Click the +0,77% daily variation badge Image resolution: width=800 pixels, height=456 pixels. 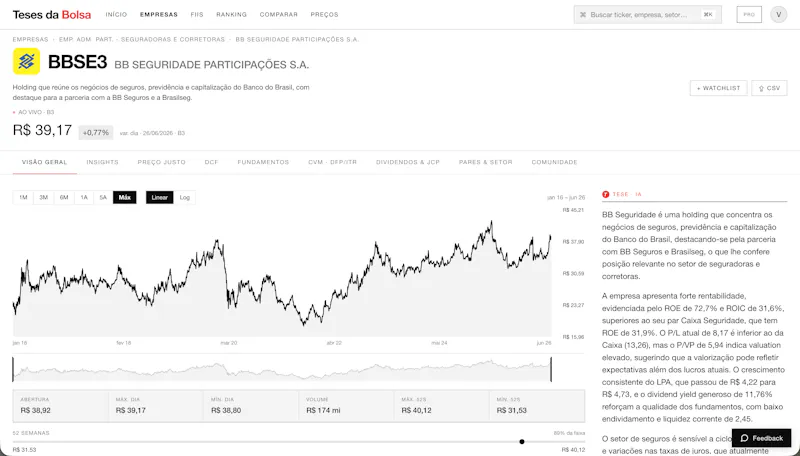tap(96, 133)
